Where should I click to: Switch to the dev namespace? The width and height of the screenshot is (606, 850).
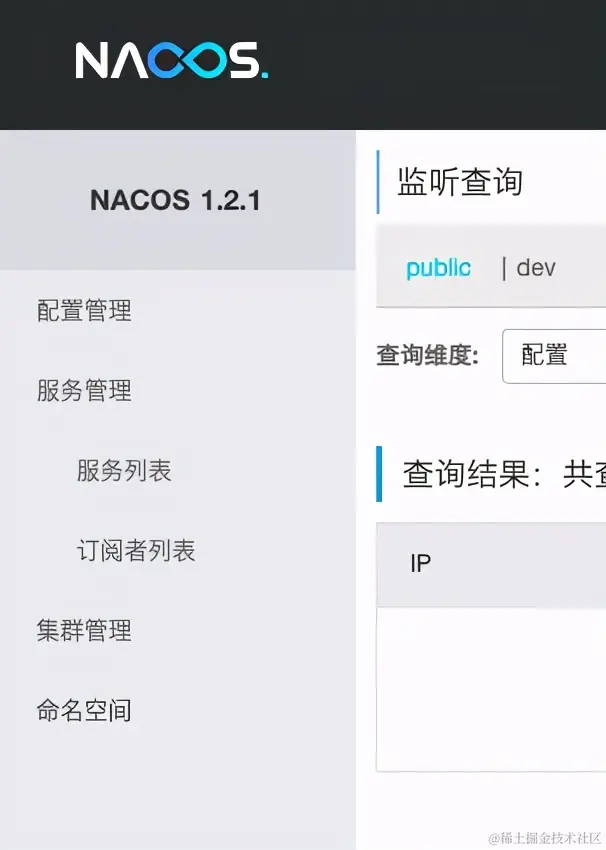tap(536, 268)
